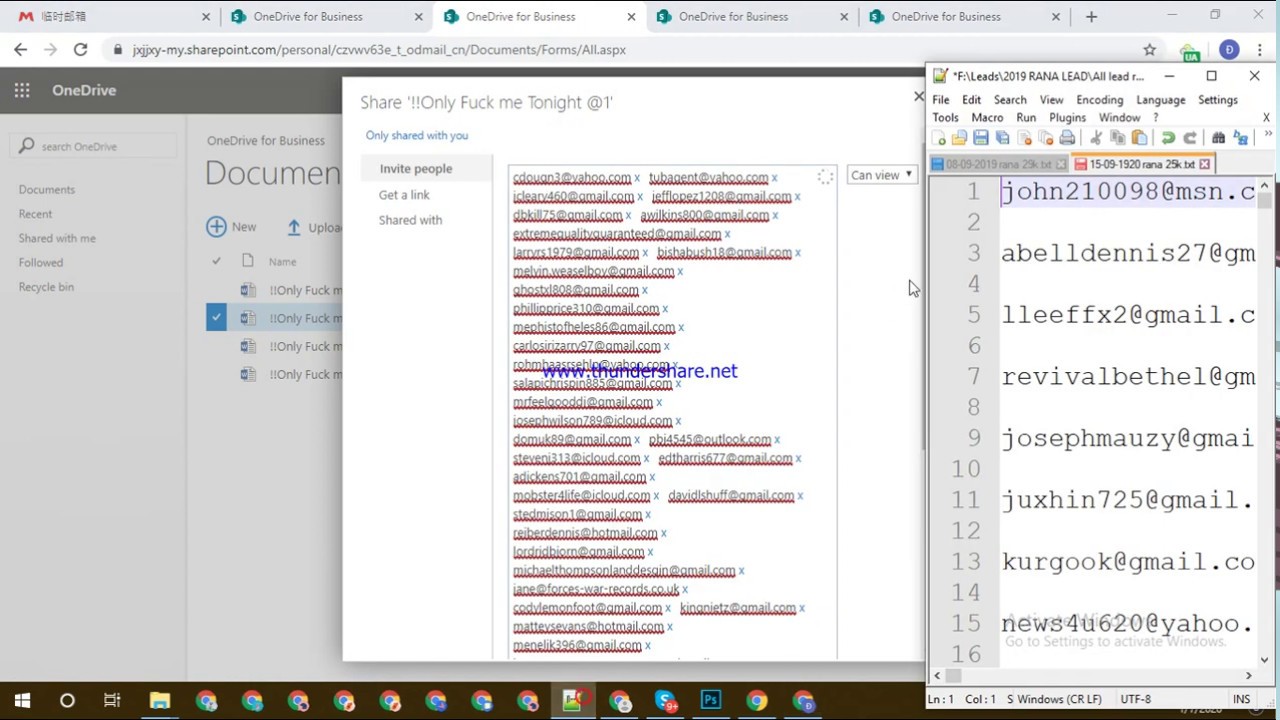
Task: Click the Redo arrow in Notepad++
Action: [x=1190, y=138]
